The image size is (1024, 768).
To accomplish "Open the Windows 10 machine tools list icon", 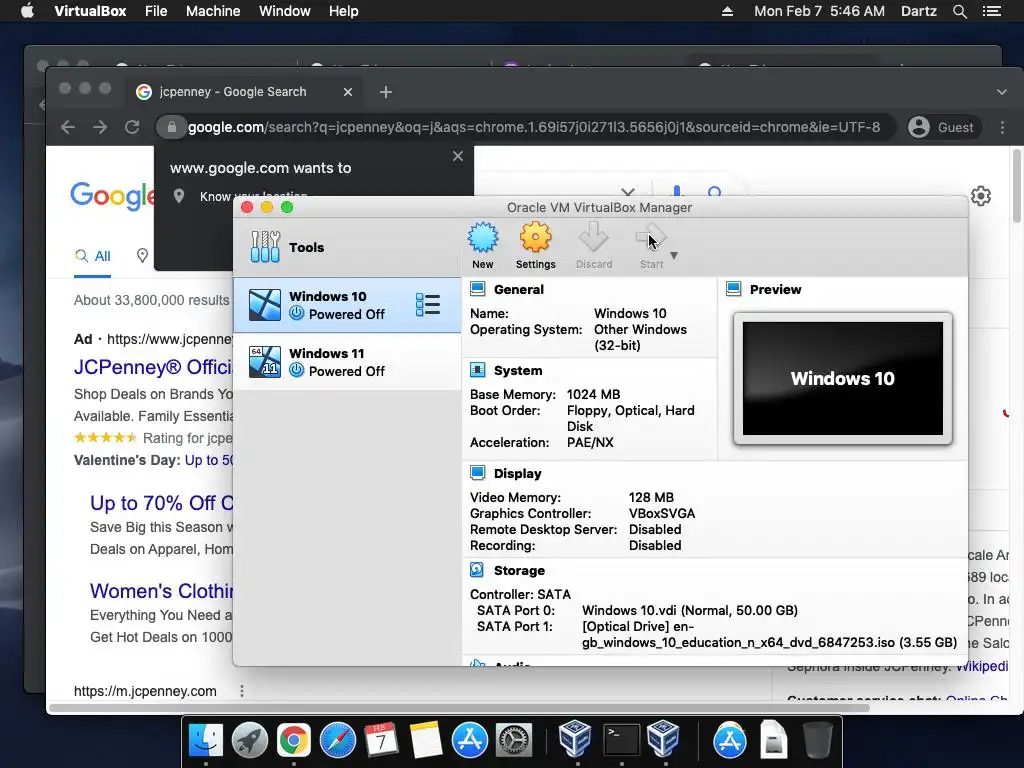I will 428,305.
